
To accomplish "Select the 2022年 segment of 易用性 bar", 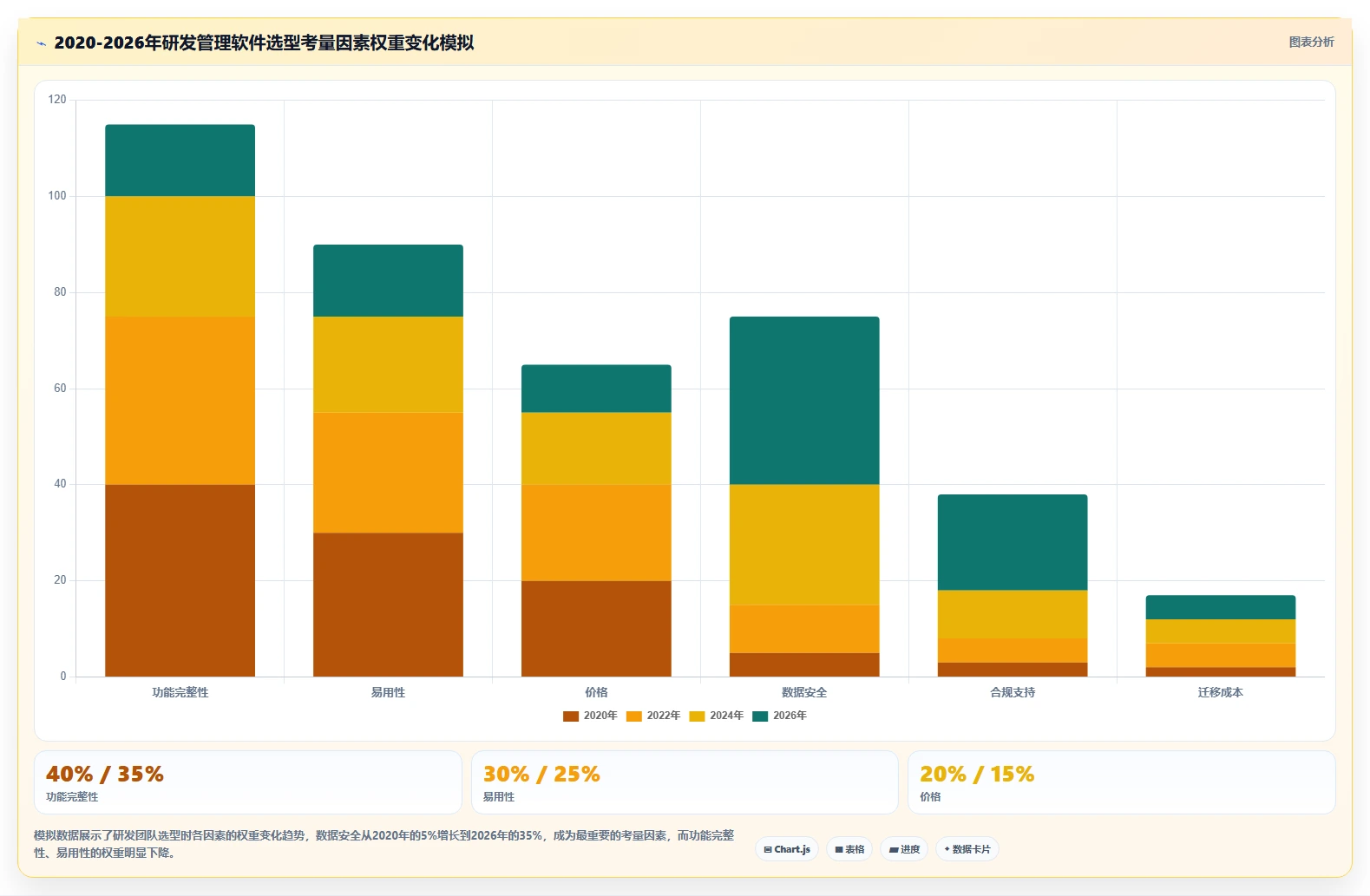I will tap(388, 473).
